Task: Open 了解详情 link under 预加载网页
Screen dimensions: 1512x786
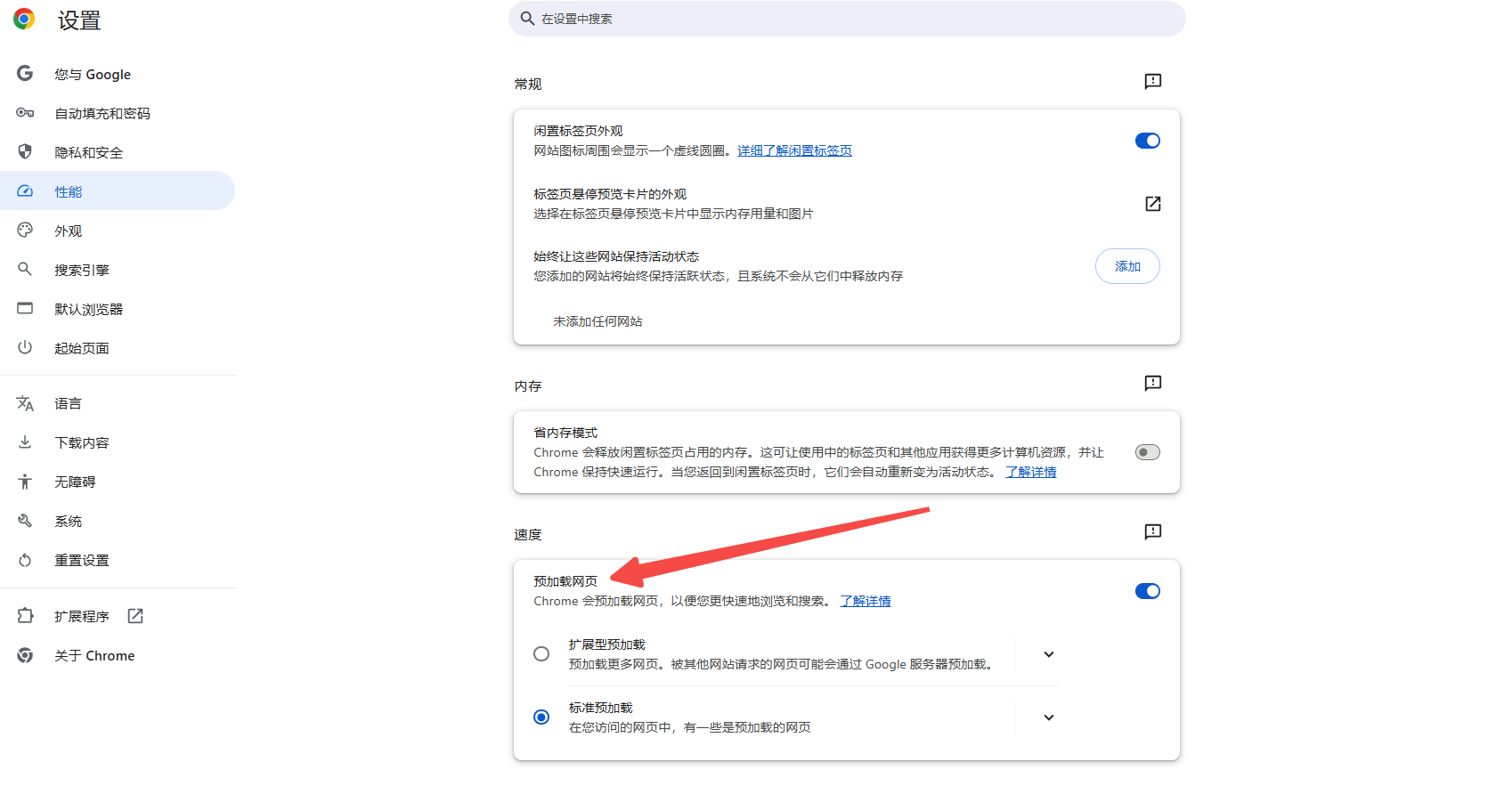Action: (x=866, y=601)
